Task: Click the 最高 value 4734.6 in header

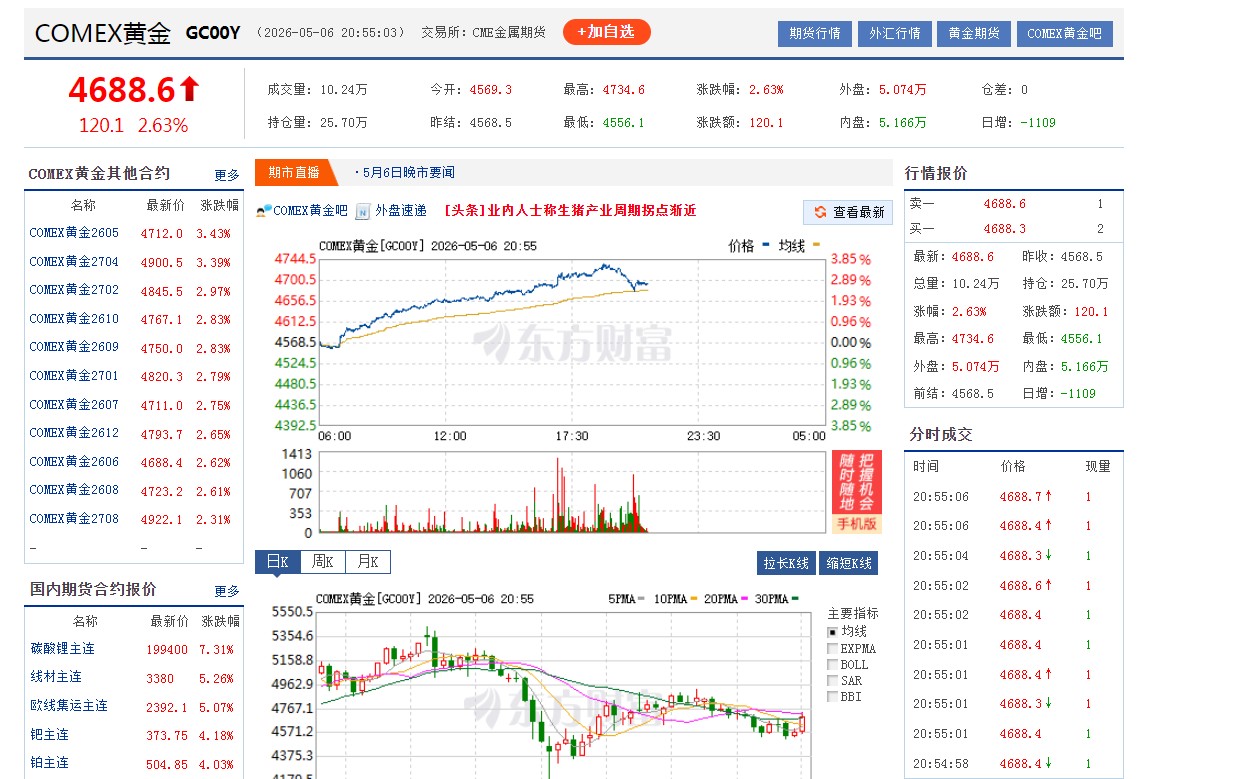Action: pos(624,90)
